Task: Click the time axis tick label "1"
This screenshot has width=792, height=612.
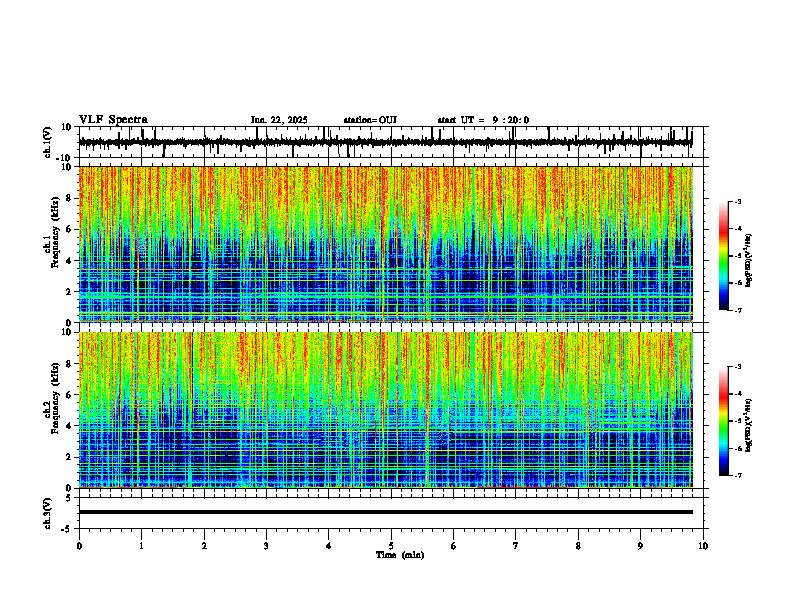Action: pyautogui.click(x=141, y=546)
